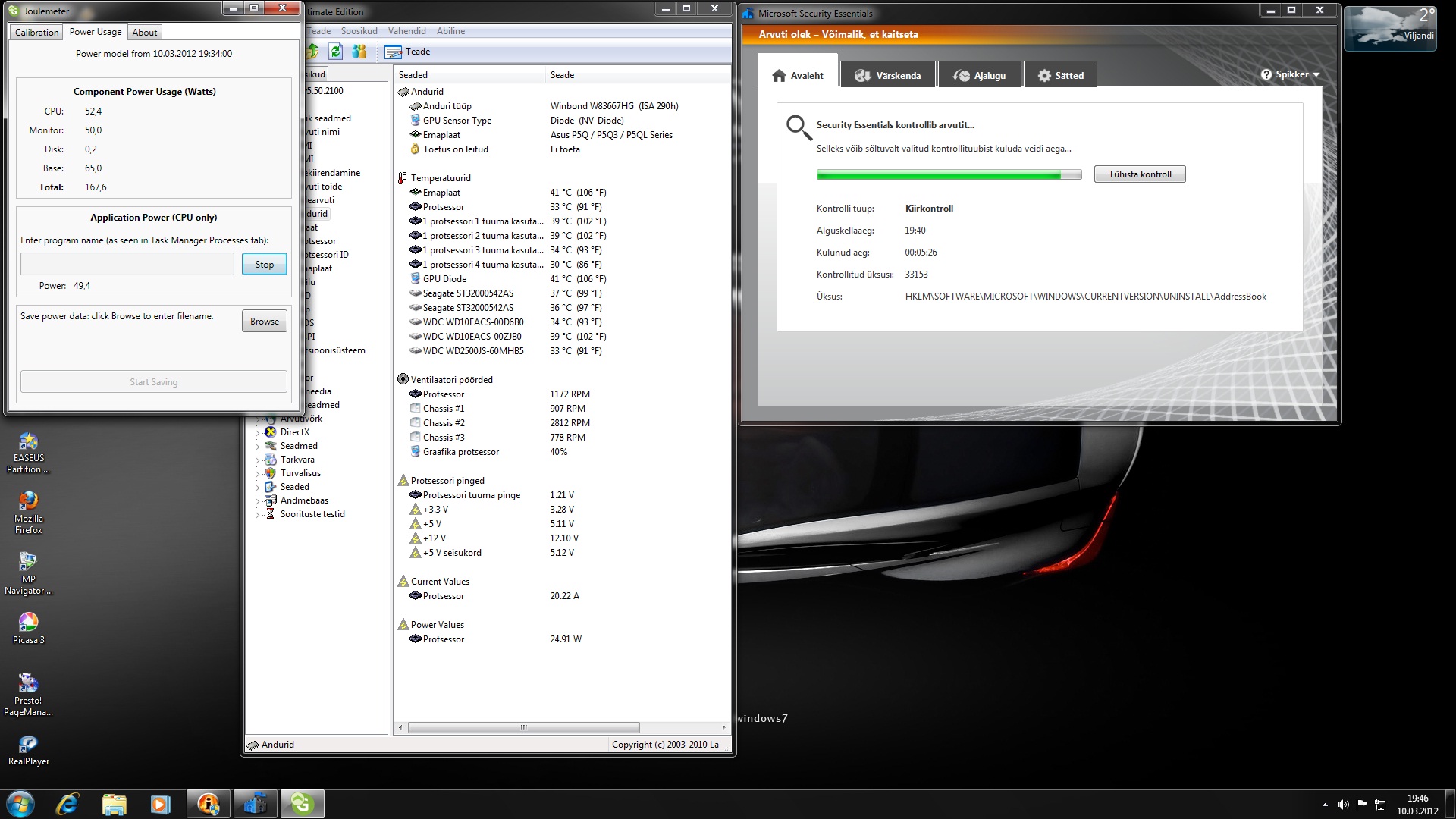Show hidden tray icons arrow
1456x819 pixels.
pyautogui.click(x=1325, y=805)
